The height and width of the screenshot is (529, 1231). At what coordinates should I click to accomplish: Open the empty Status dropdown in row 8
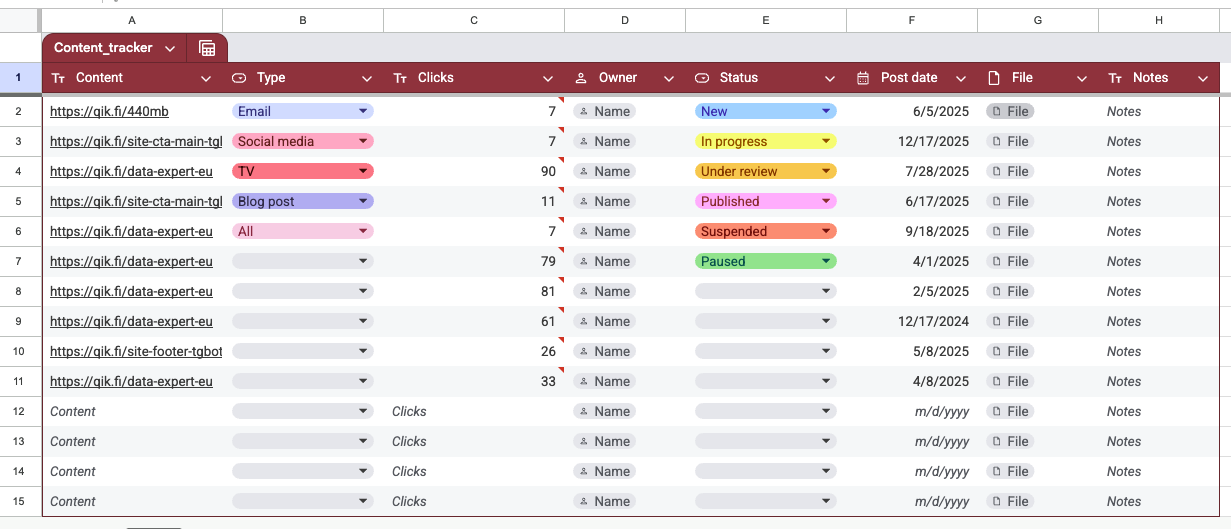[x=766, y=292]
